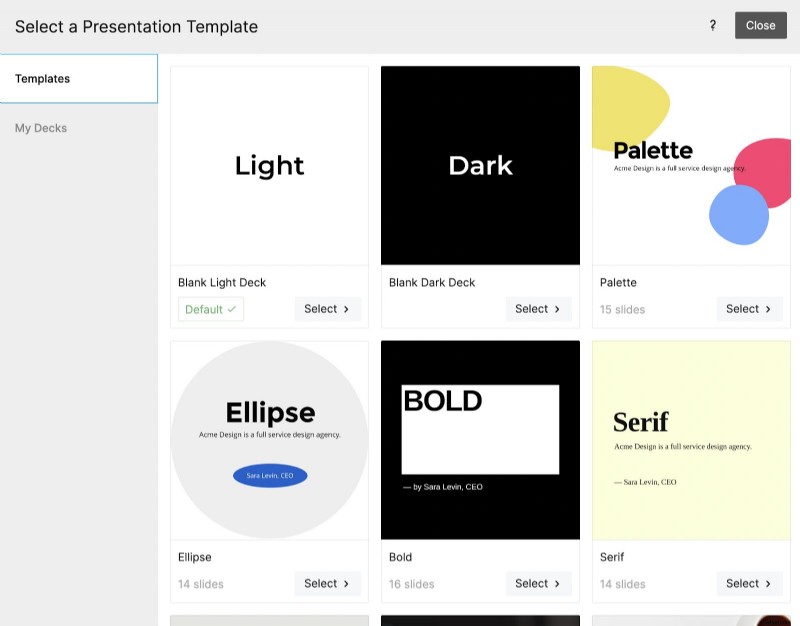800x626 pixels.
Task: Open the Light template preview thumbnail
Action: tap(269, 164)
